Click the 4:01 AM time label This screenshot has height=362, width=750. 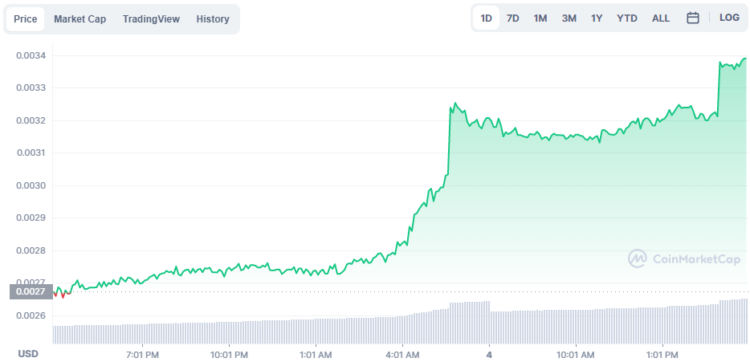(403, 355)
